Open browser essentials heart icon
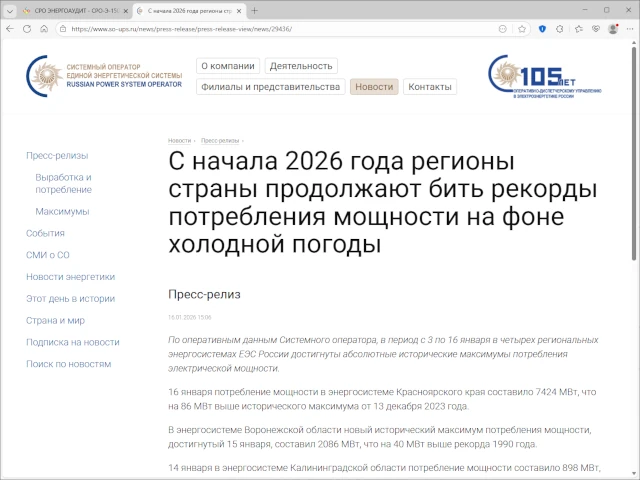This screenshot has height=480, width=640. pyautogui.click(x=596, y=29)
